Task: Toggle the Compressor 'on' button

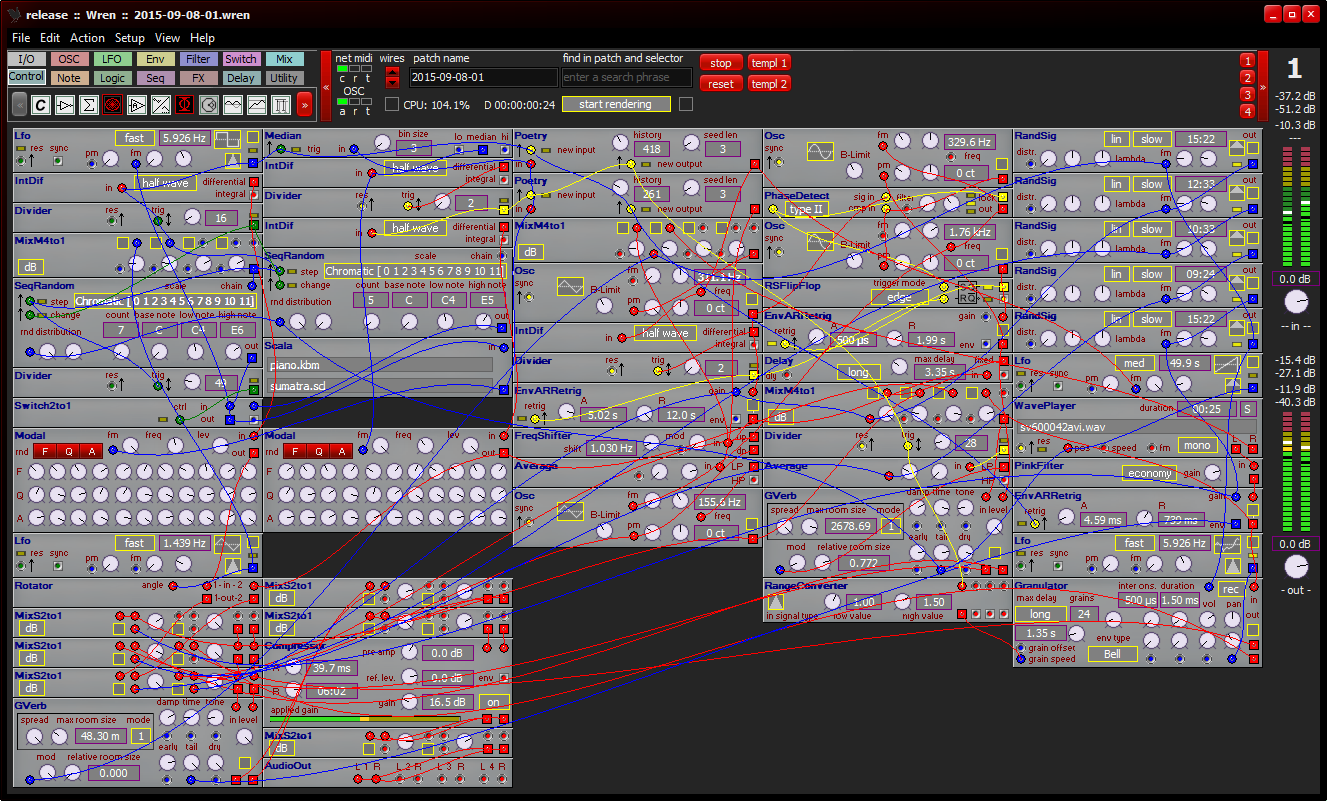Action: (x=493, y=702)
